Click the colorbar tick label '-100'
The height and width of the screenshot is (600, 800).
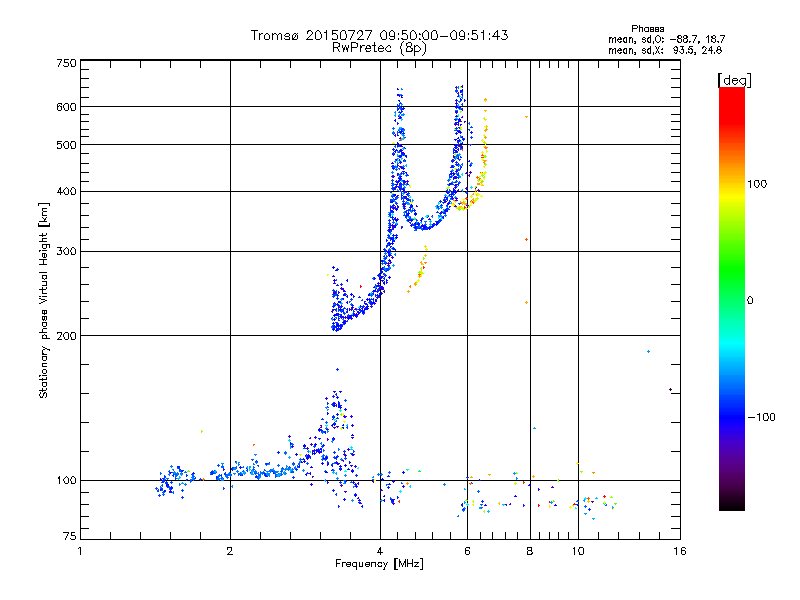coord(761,417)
